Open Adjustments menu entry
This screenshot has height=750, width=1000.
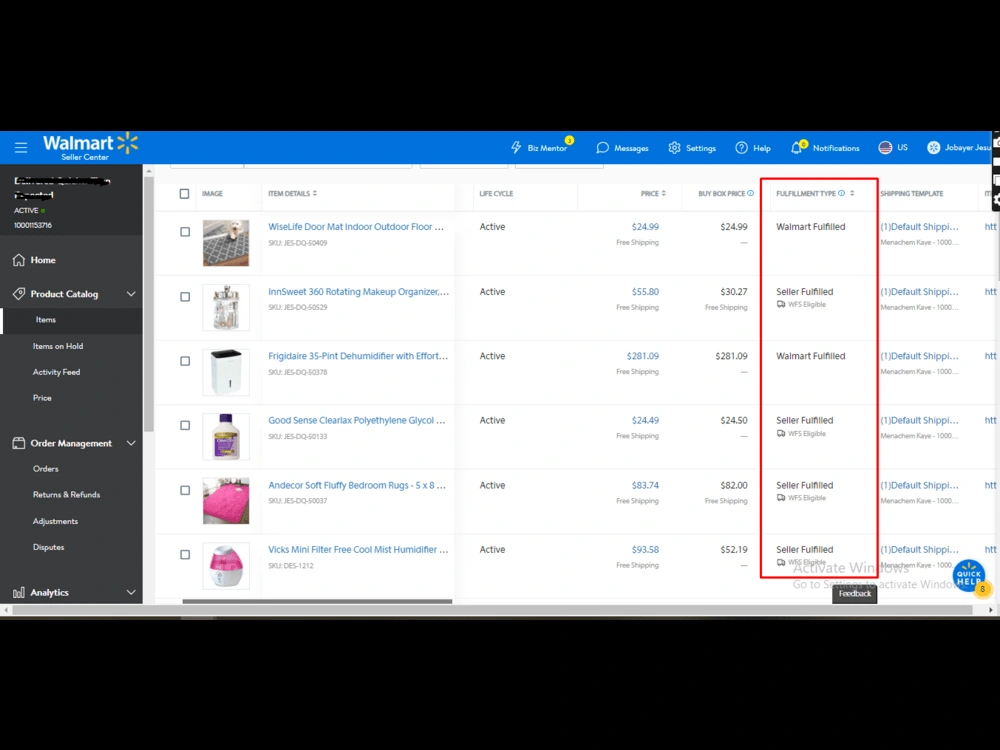(x=55, y=521)
